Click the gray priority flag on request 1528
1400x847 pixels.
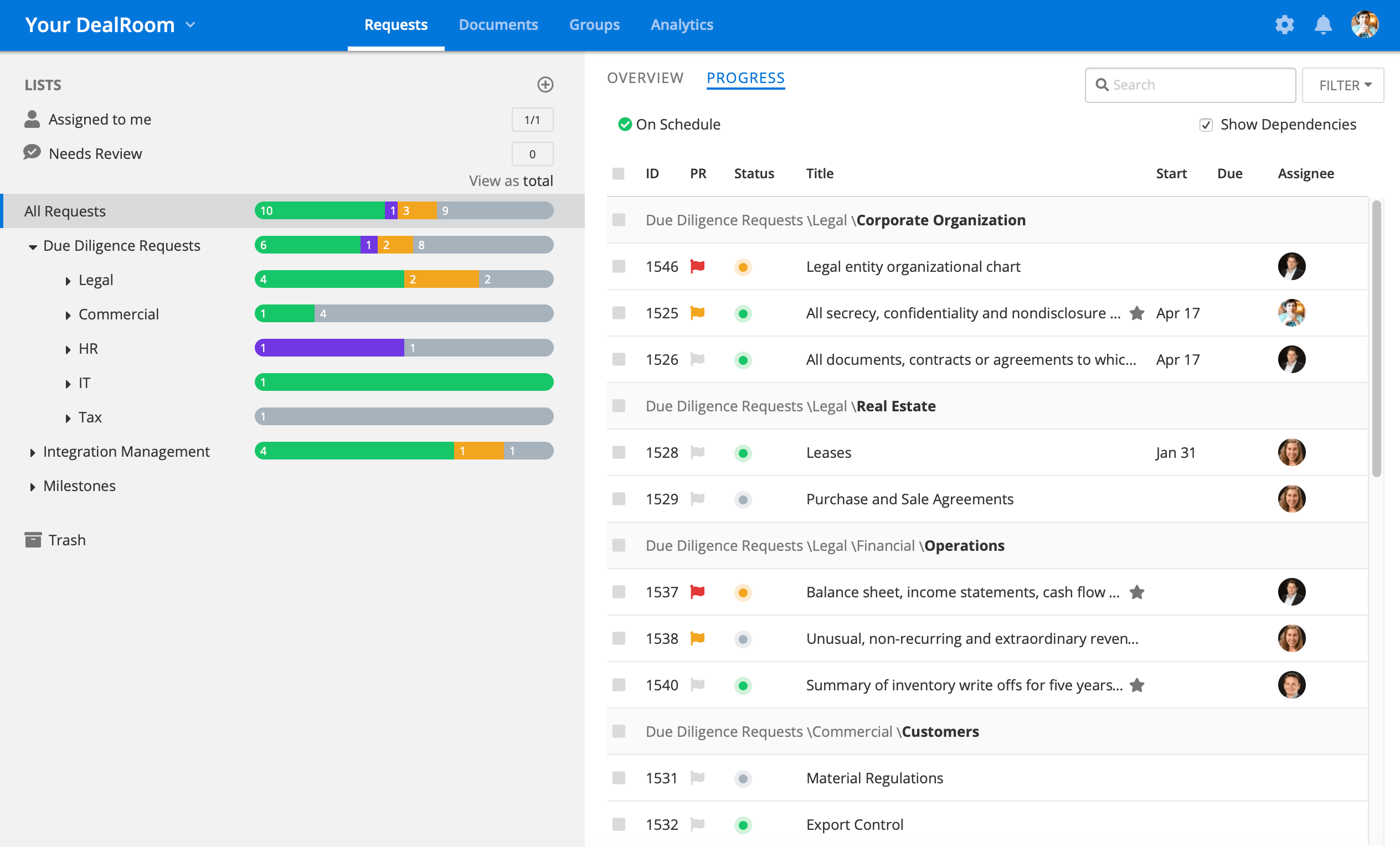click(x=697, y=453)
